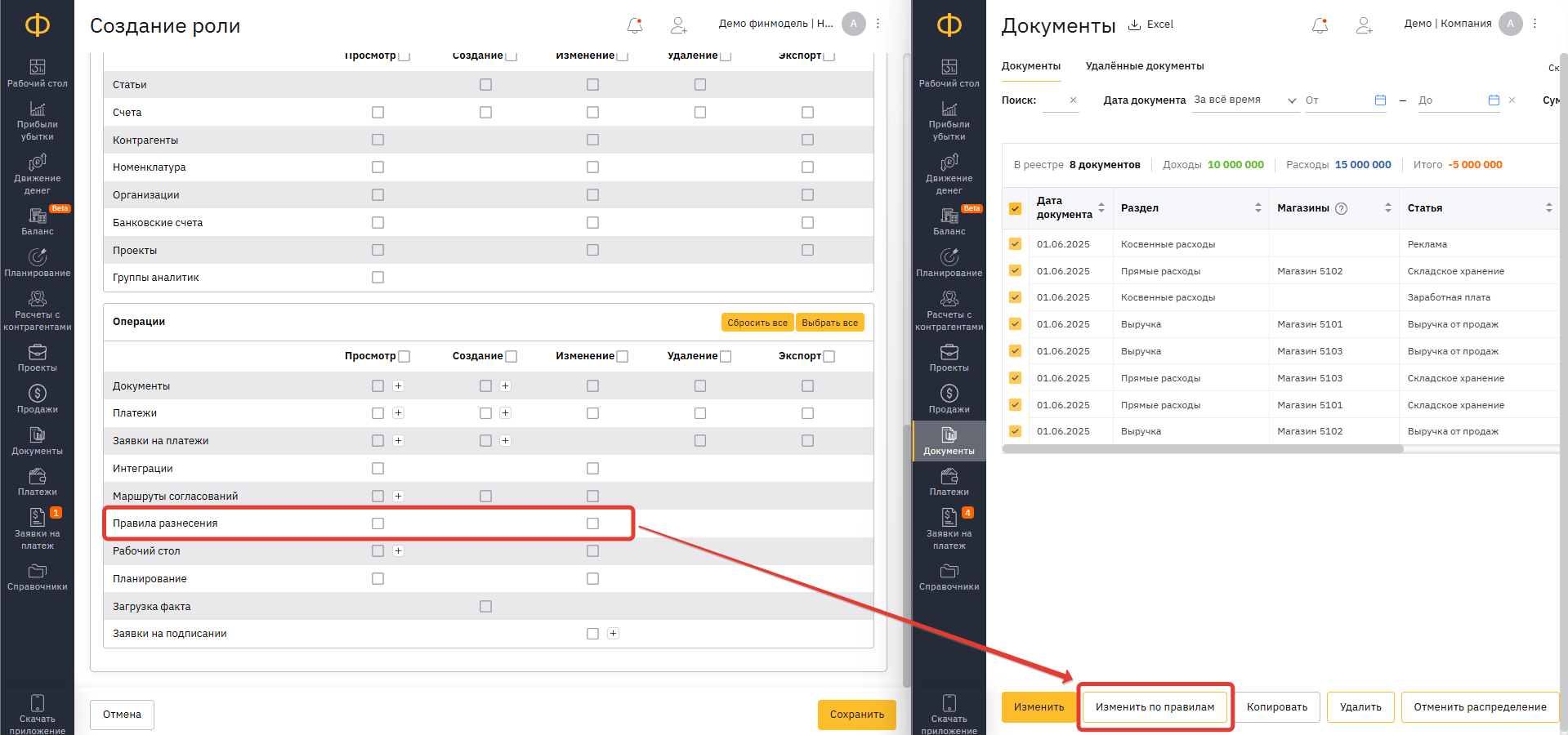Toggle the select-all checkbox in documents table header
Screen dimensions: 1568x735
click(1015, 208)
